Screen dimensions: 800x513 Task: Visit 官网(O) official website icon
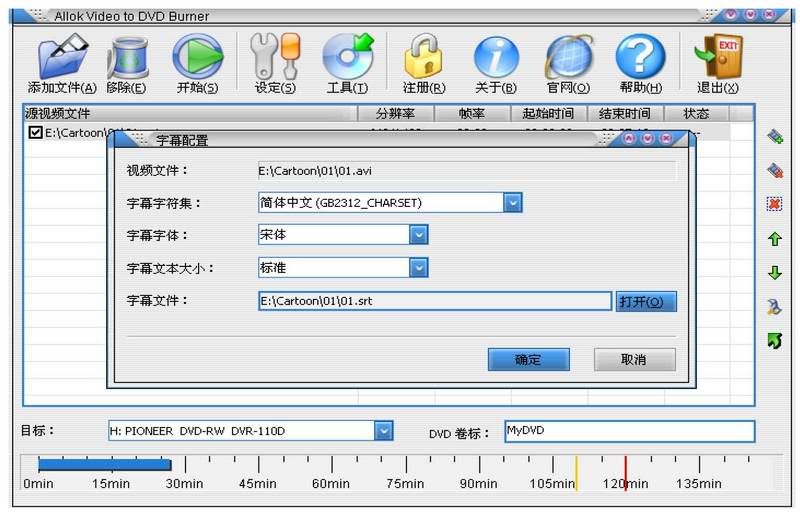click(x=568, y=62)
